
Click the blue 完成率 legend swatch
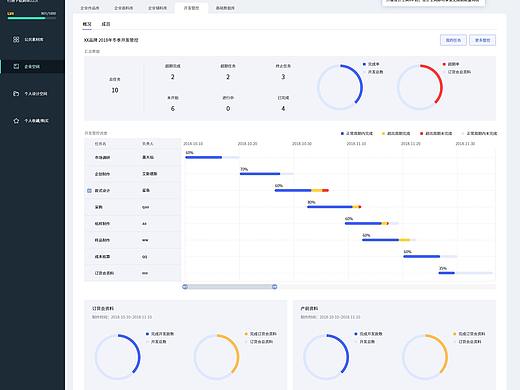(x=364, y=64)
